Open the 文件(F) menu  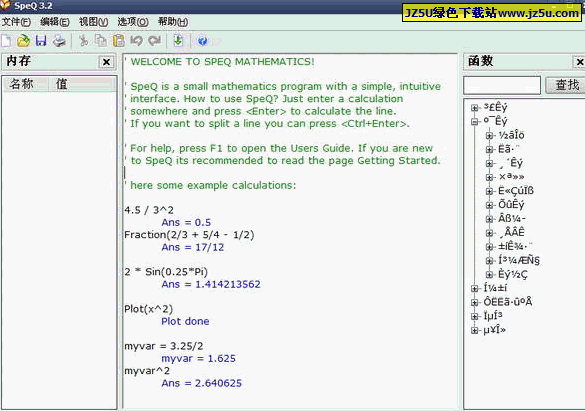pos(16,22)
